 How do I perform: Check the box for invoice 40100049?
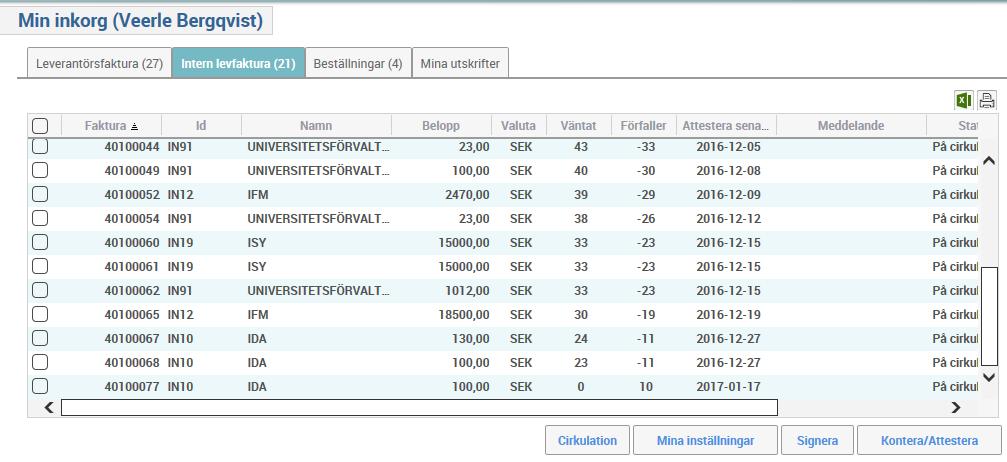pyautogui.click(x=40, y=170)
